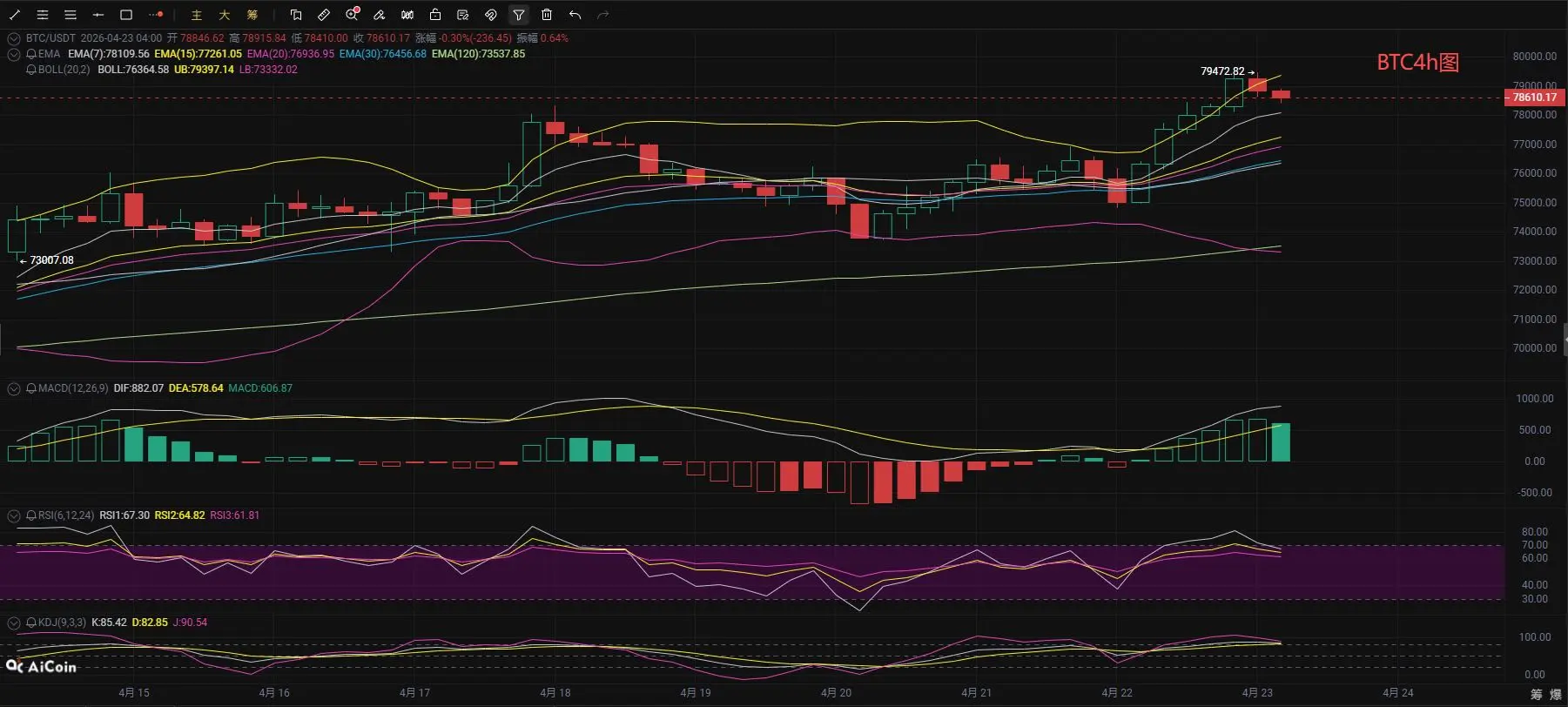Select the trend line drawing tool
The width and height of the screenshot is (1568, 707).
pyautogui.click(x=15, y=15)
